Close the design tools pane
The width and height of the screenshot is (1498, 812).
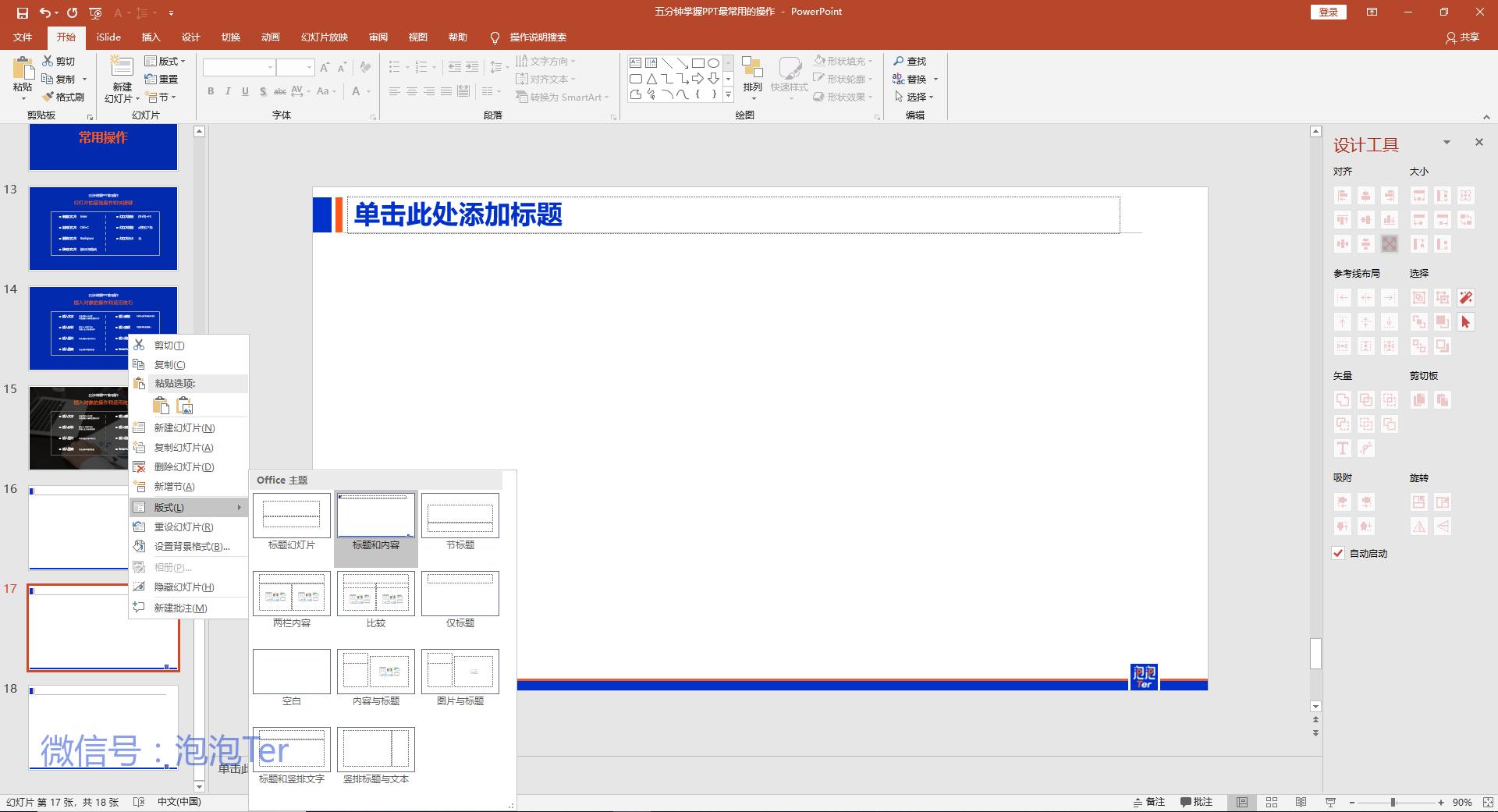(1479, 142)
